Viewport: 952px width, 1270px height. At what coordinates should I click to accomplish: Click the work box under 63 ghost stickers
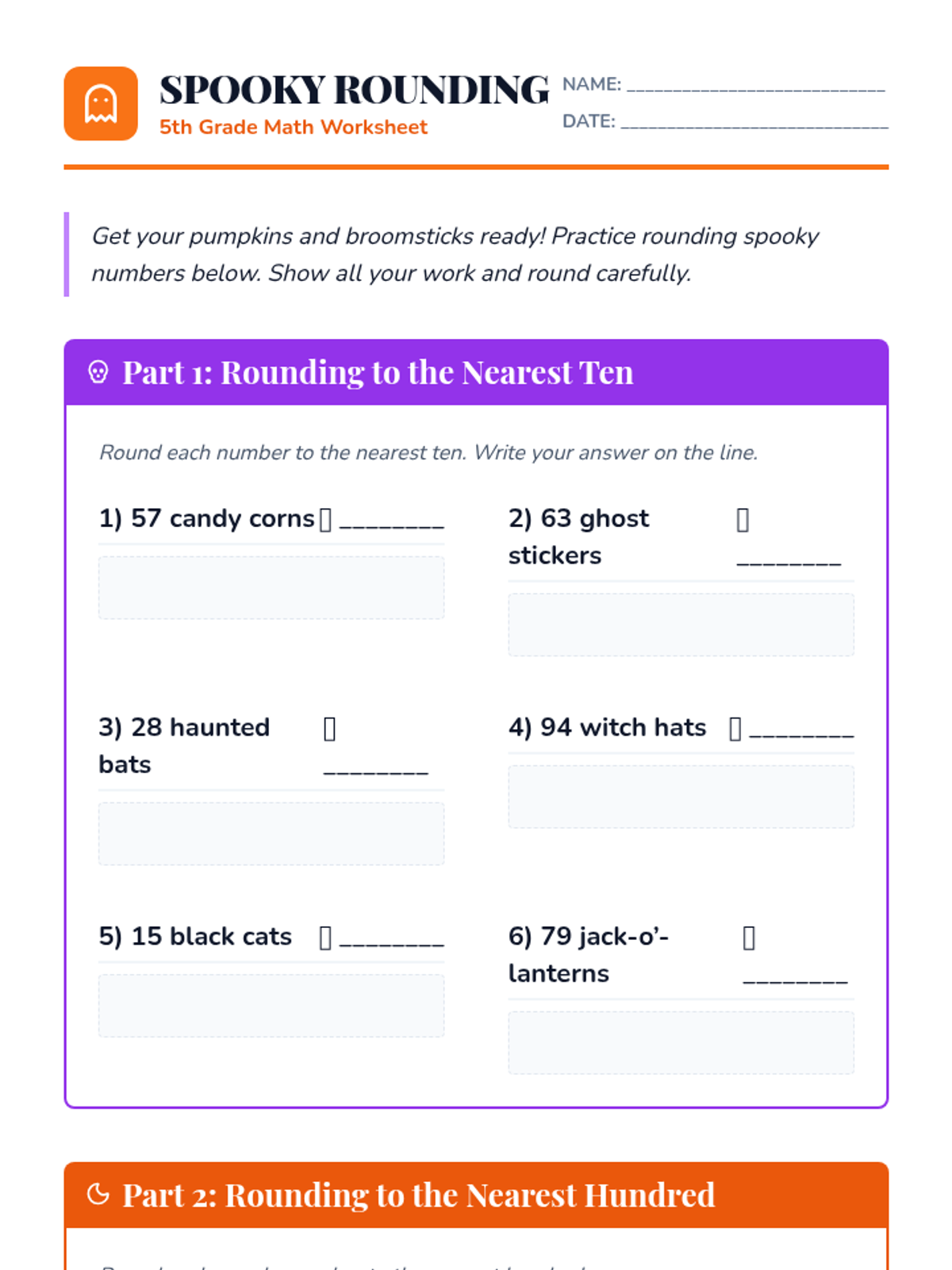tap(681, 625)
